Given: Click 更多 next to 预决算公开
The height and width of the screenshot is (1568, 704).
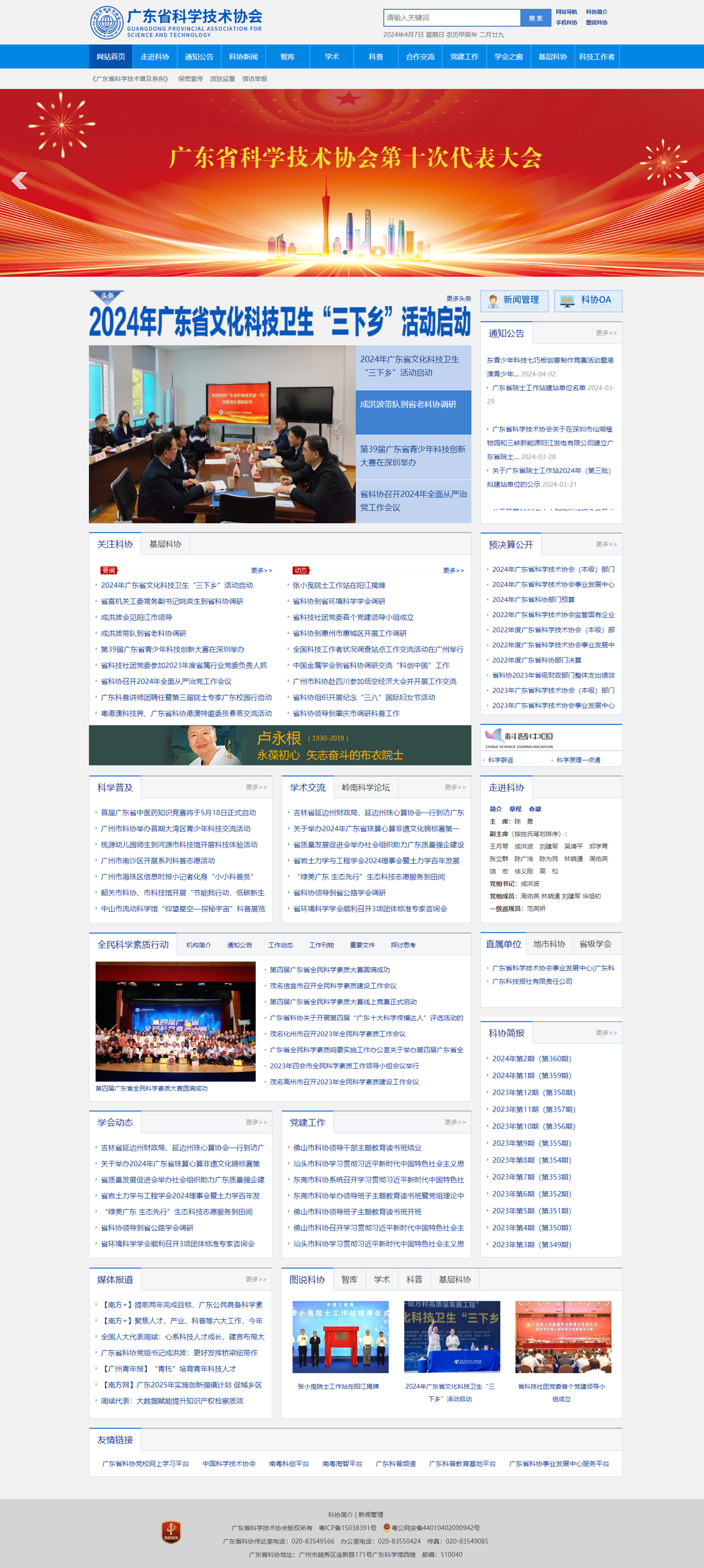Looking at the screenshot, I should tap(606, 544).
